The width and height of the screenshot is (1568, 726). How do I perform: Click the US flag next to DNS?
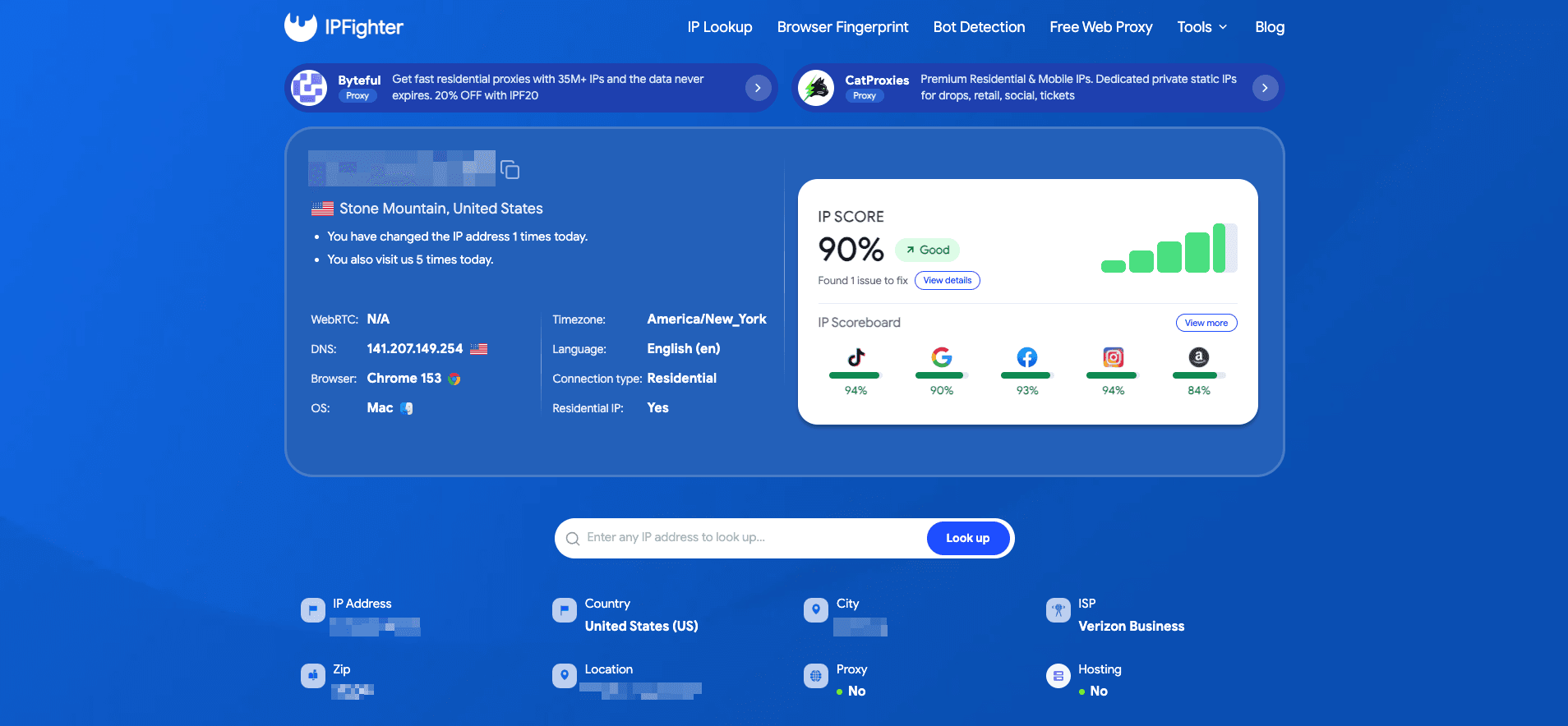[479, 349]
